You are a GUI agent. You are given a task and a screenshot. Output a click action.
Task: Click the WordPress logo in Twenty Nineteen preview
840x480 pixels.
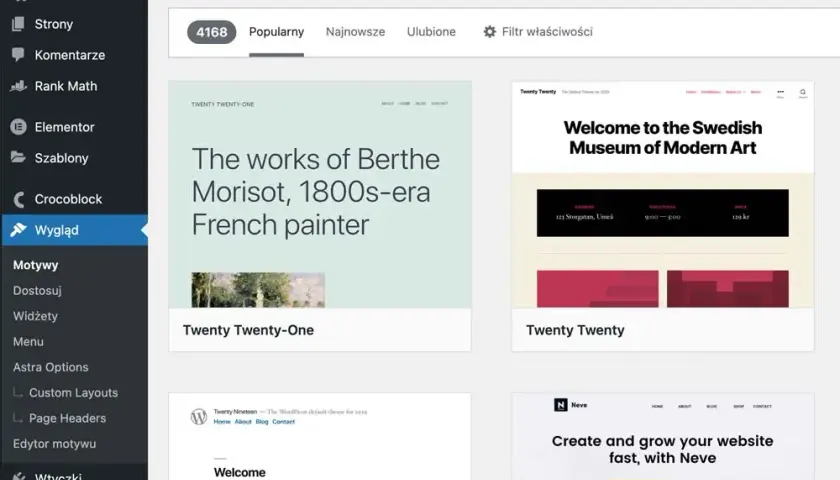199,416
